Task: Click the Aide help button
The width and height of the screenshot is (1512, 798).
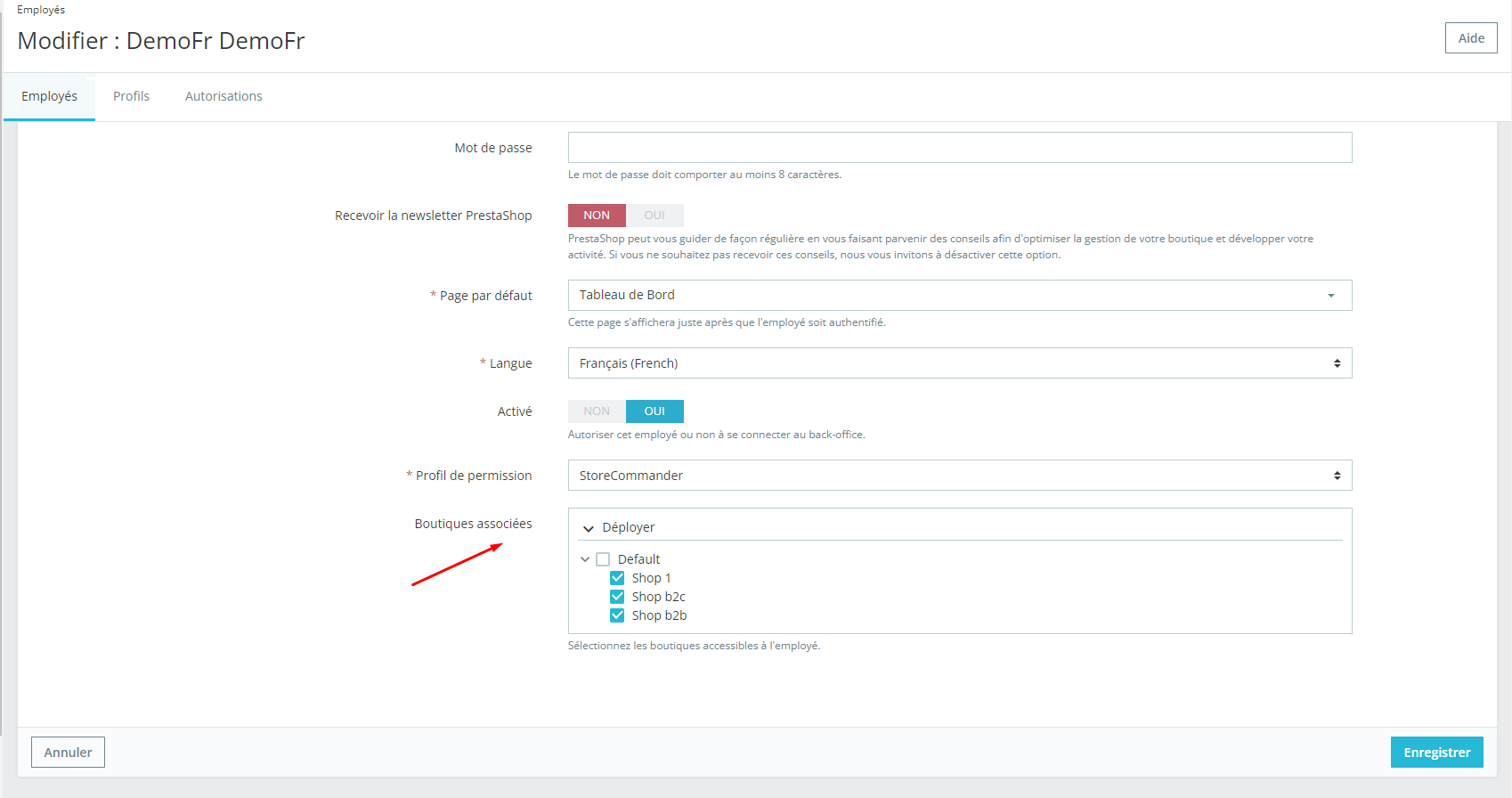Action: pyautogui.click(x=1470, y=38)
